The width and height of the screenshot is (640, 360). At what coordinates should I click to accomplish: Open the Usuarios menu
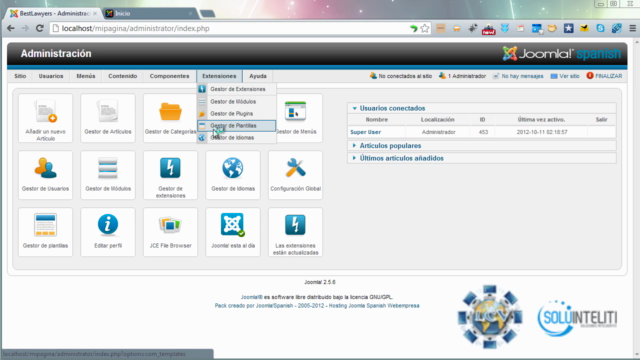tap(51, 76)
